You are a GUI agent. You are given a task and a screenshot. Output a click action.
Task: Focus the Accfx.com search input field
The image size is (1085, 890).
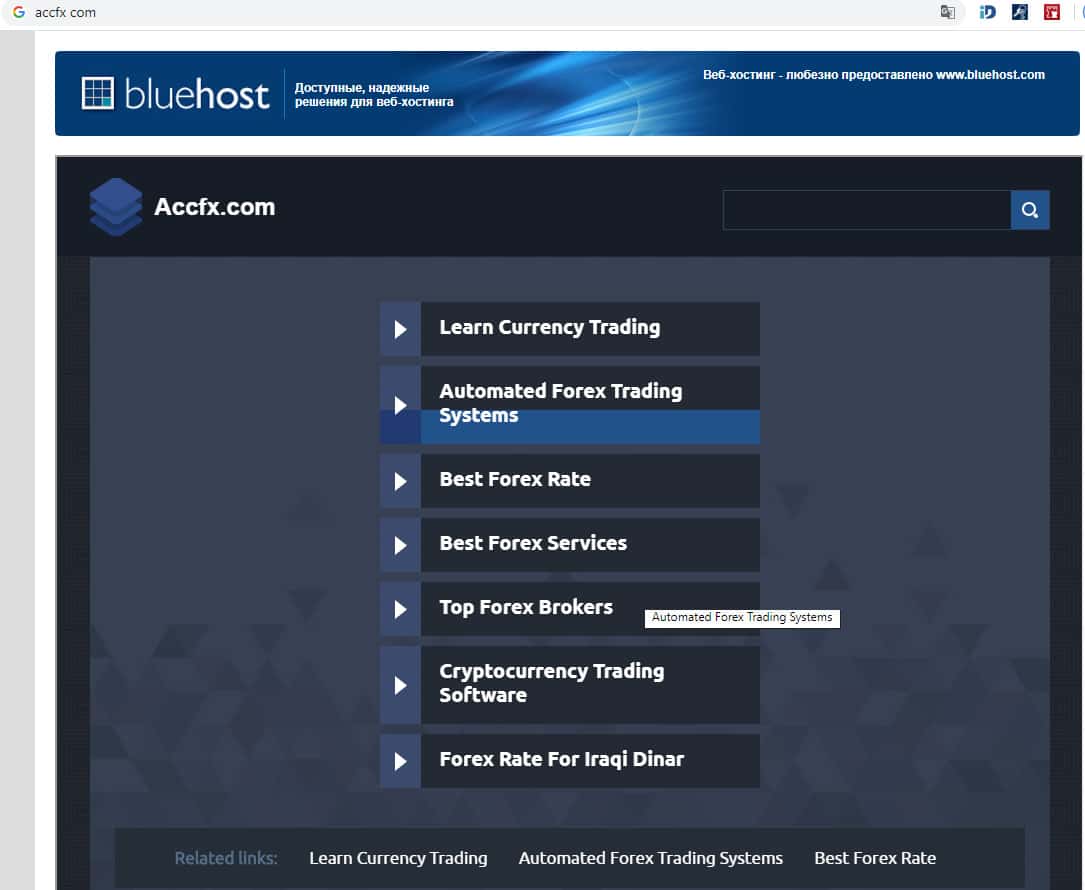coord(866,210)
